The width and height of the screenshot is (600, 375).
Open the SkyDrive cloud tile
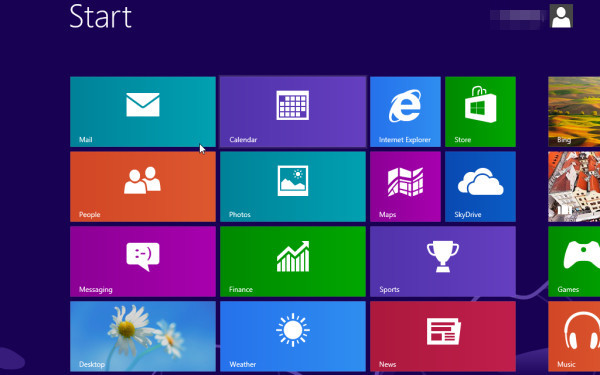pos(480,187)
